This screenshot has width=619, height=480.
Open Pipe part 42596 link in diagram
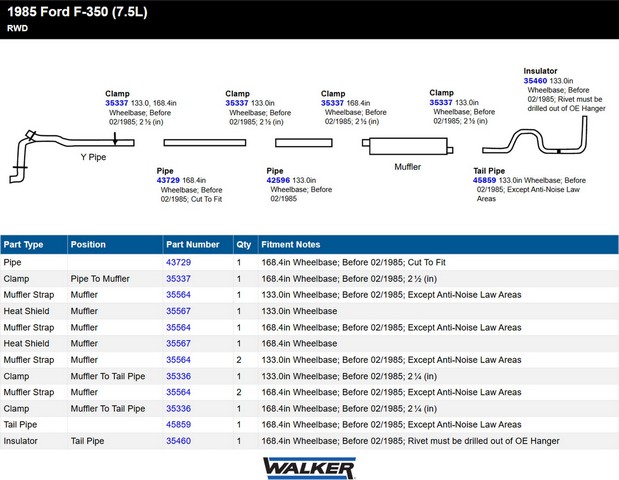(278, 180)
